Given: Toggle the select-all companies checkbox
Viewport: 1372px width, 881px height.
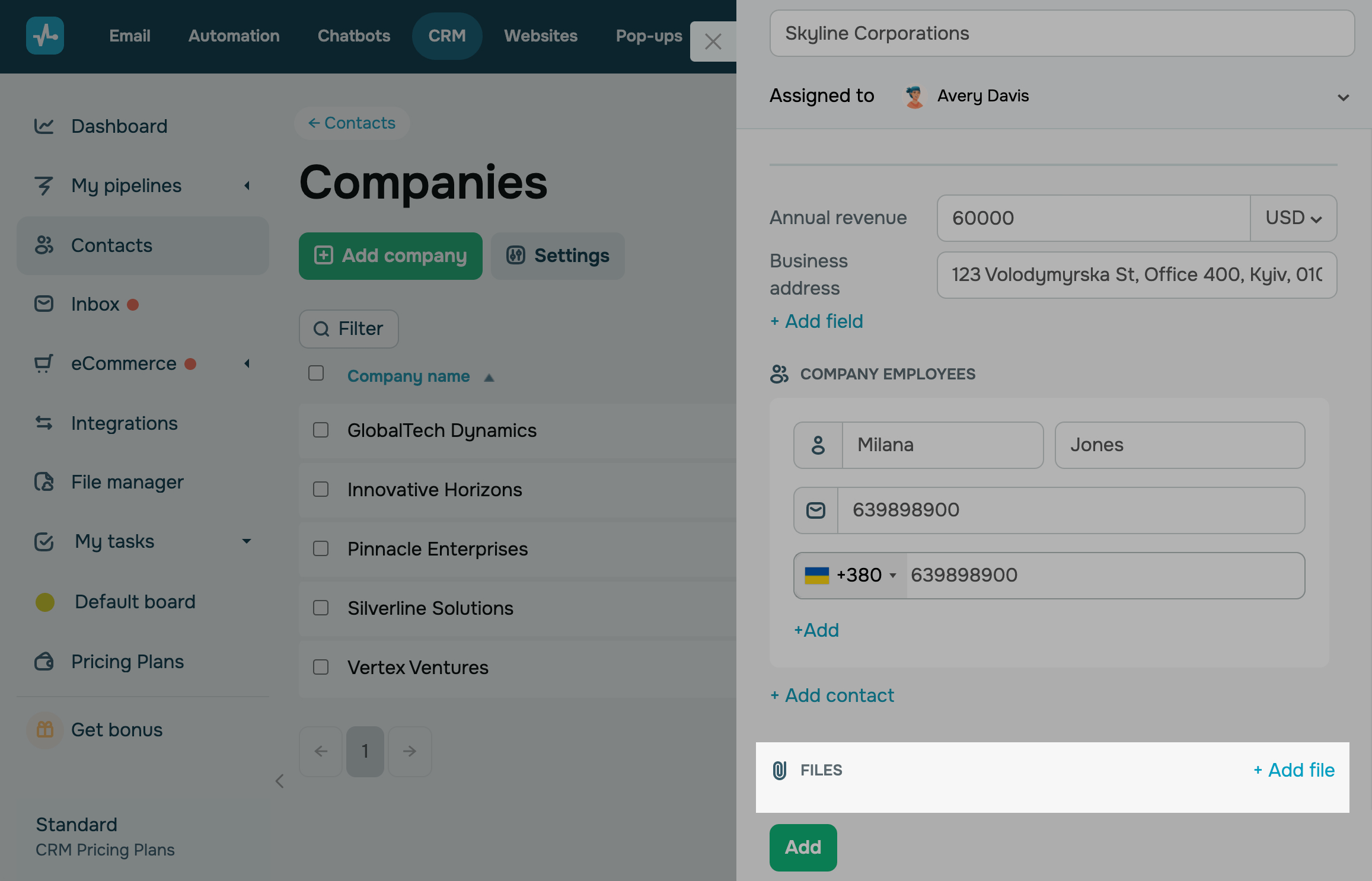Looking at the screenshot, I should point(316,373).
